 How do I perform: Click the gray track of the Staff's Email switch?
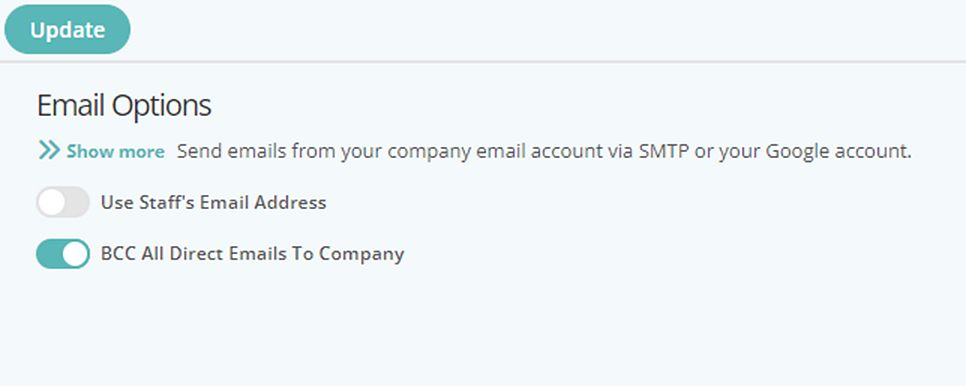click(x=77, y=202)
